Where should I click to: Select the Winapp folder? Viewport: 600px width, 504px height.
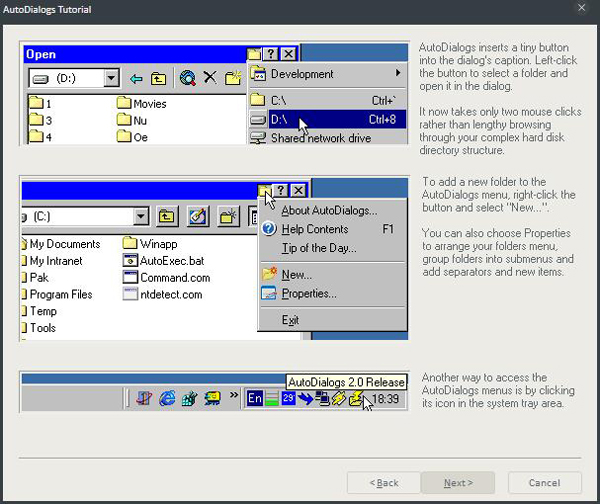(150, 243)
